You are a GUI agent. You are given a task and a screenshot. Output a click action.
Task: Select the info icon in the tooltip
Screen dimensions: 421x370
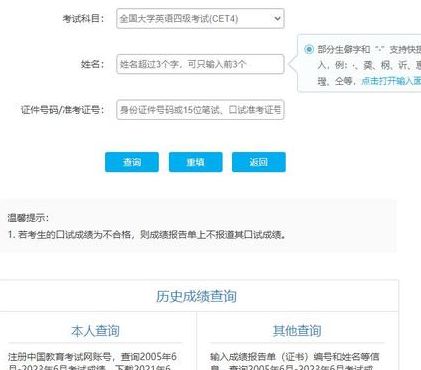pos(309,50)
